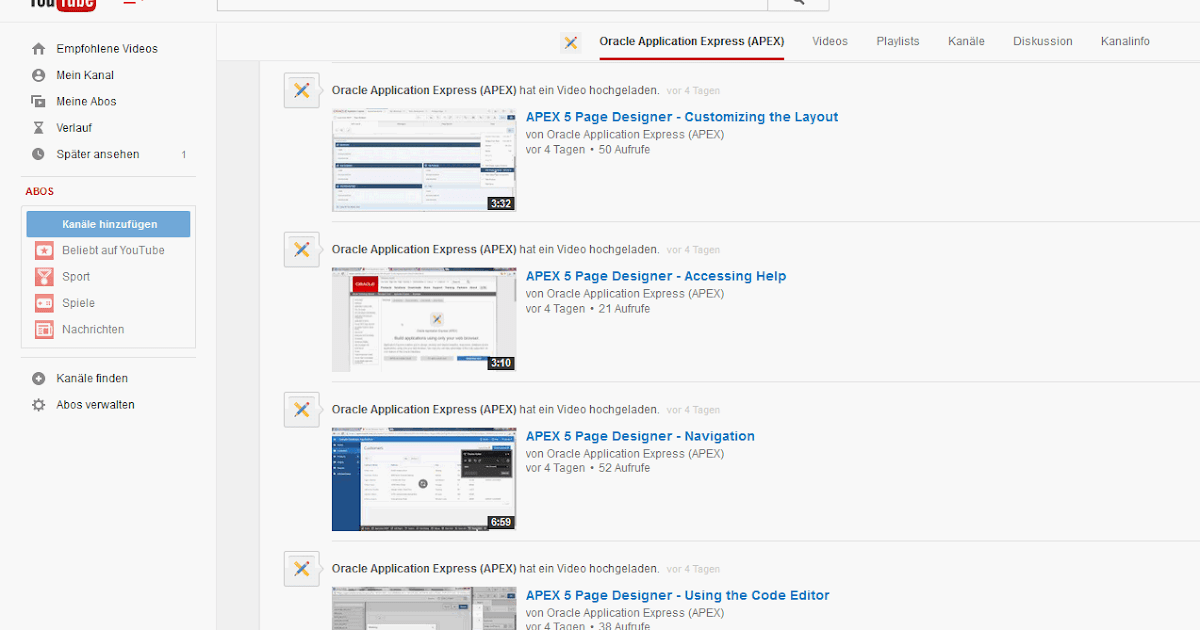Screen dimensions: 1200x630
Task: Click the search magnifier button
Action: [x=798, y=3]
